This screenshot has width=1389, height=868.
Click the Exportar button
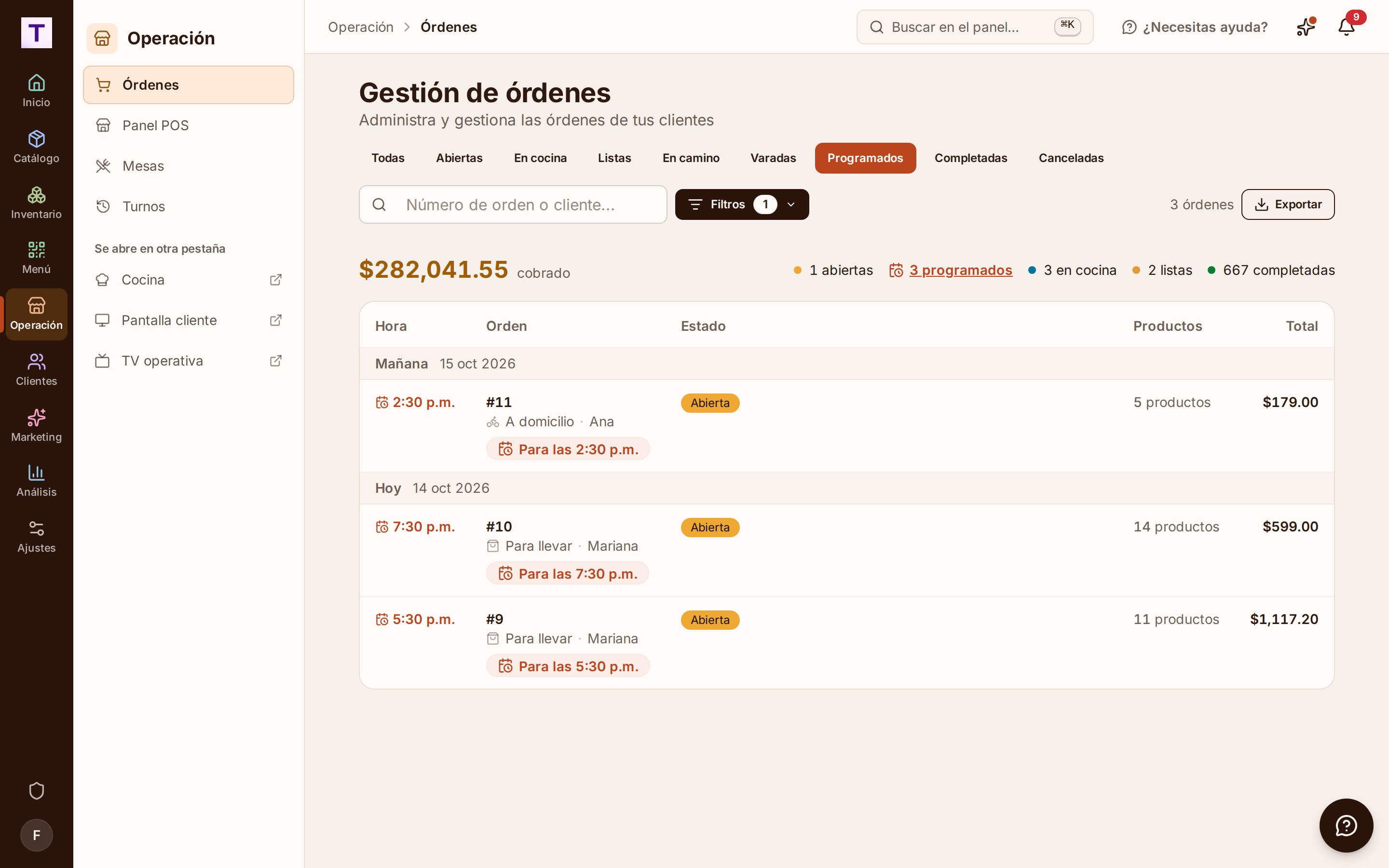coord(1287,204)
